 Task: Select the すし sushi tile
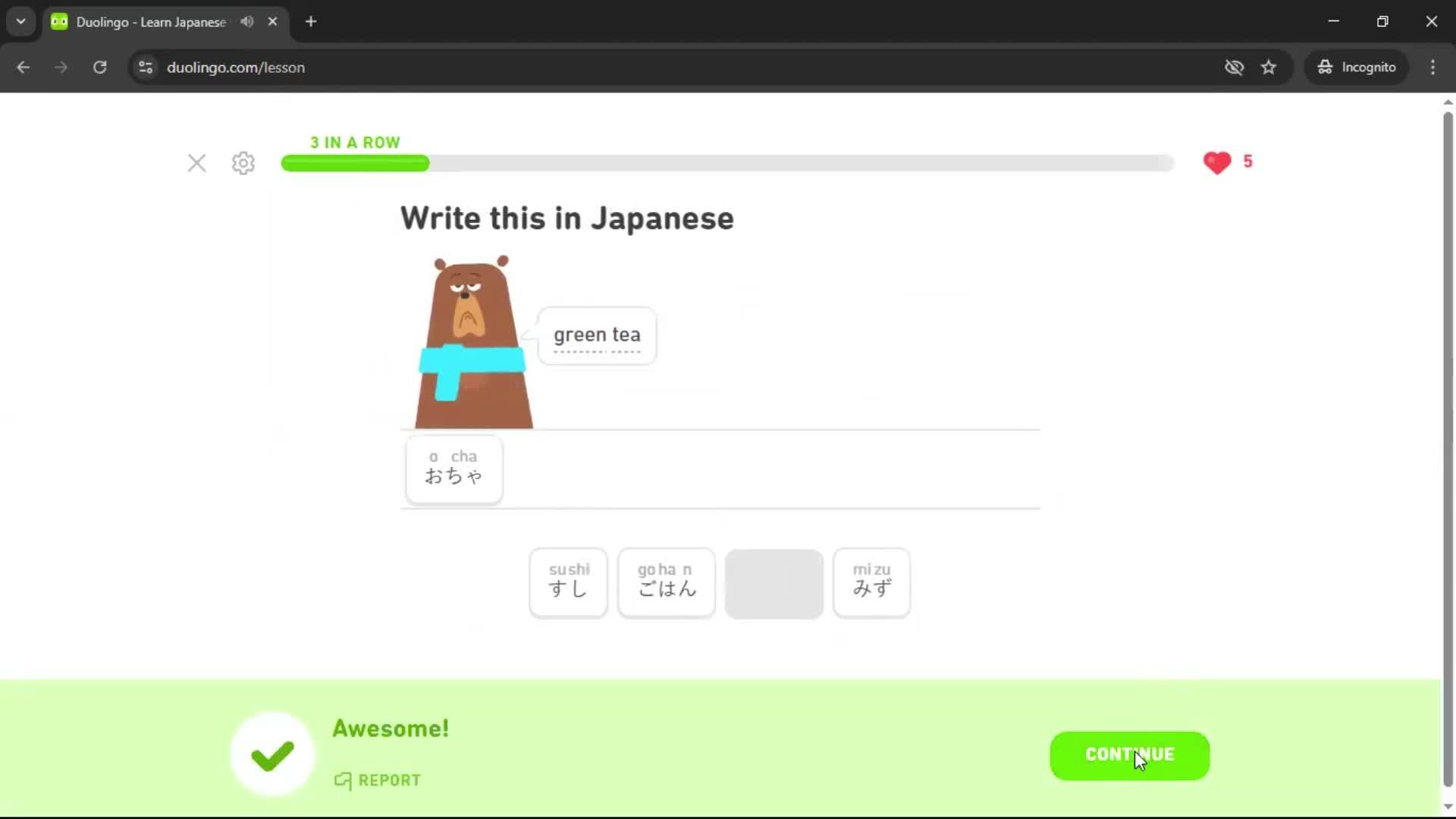tap(567, 582)
